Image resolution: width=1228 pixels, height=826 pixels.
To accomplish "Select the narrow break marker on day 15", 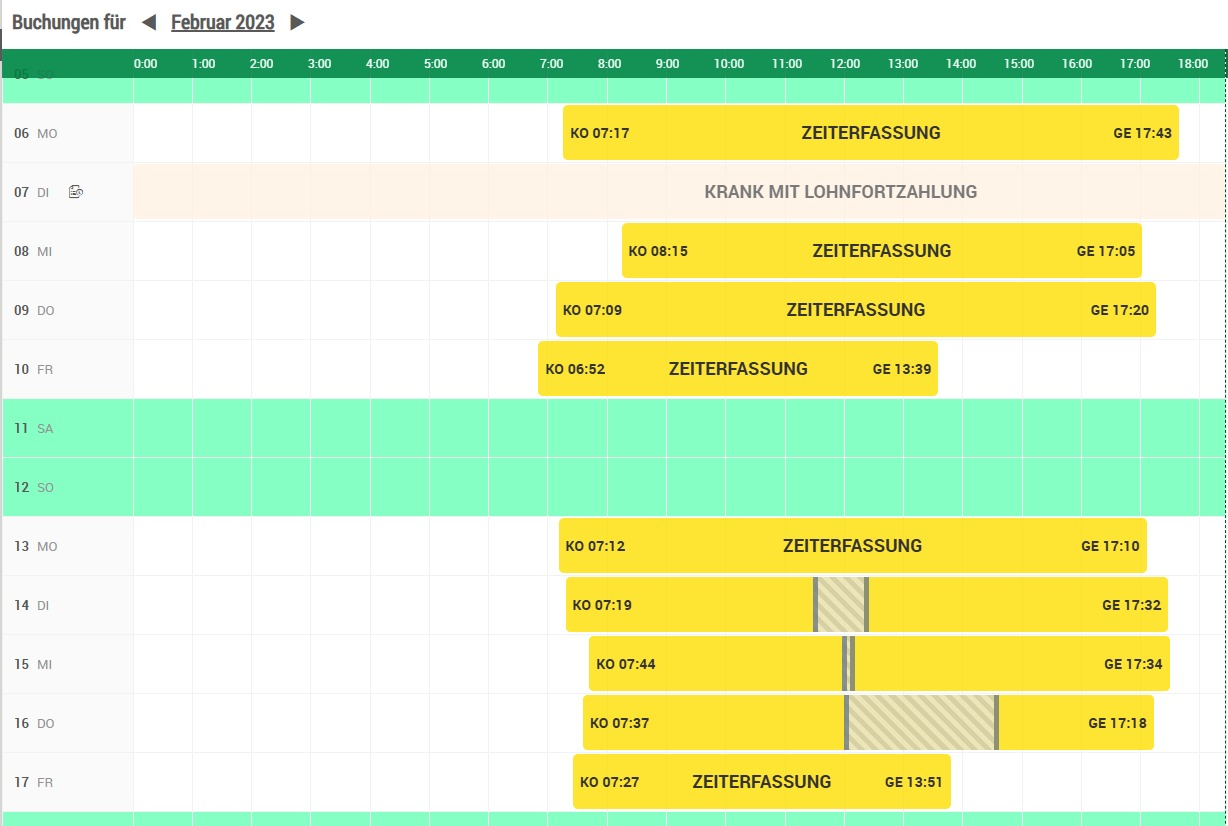I will 848,663.
